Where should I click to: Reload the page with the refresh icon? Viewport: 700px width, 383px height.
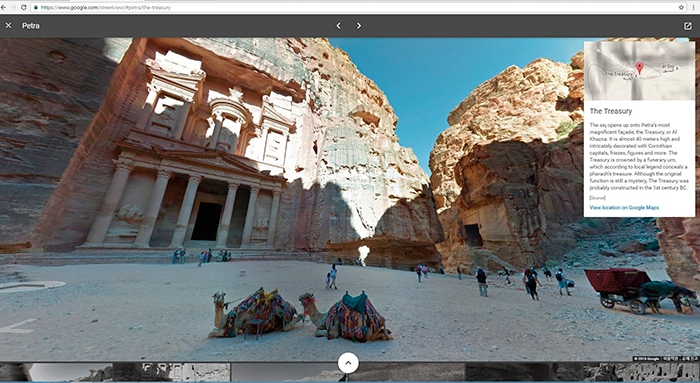(x=24, y=7)
